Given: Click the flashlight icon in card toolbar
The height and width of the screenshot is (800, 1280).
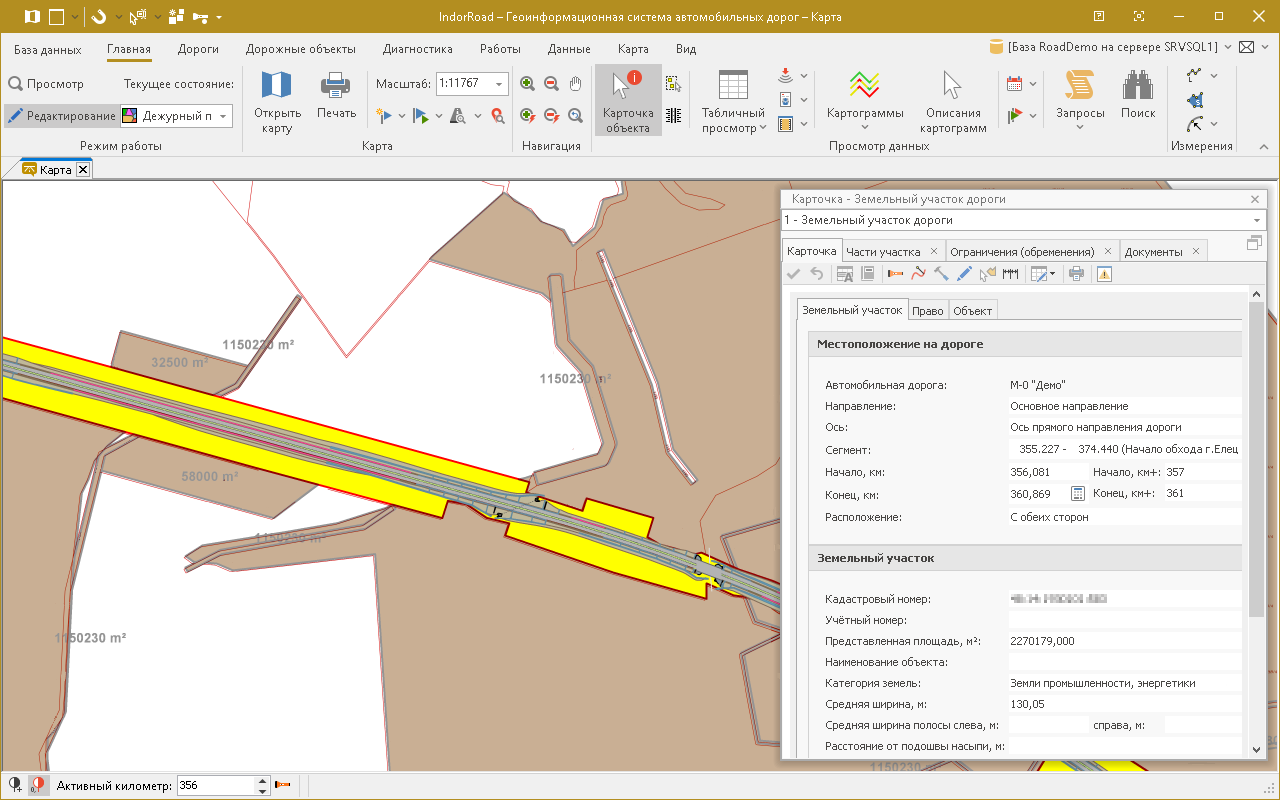Looking at the screenshot, I should (894, 273).
